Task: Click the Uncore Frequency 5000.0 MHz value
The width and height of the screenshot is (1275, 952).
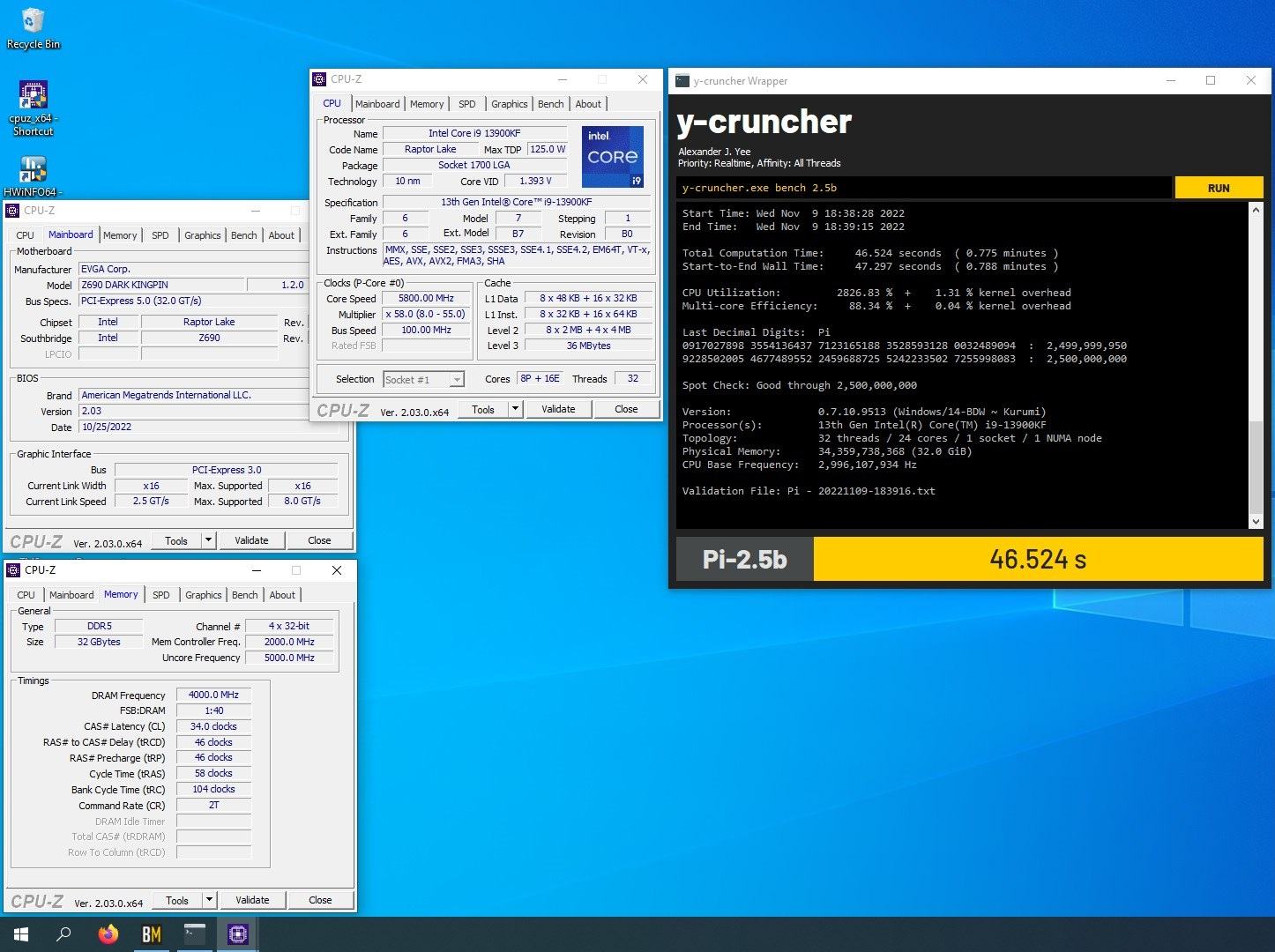Action: click(289, 658)
